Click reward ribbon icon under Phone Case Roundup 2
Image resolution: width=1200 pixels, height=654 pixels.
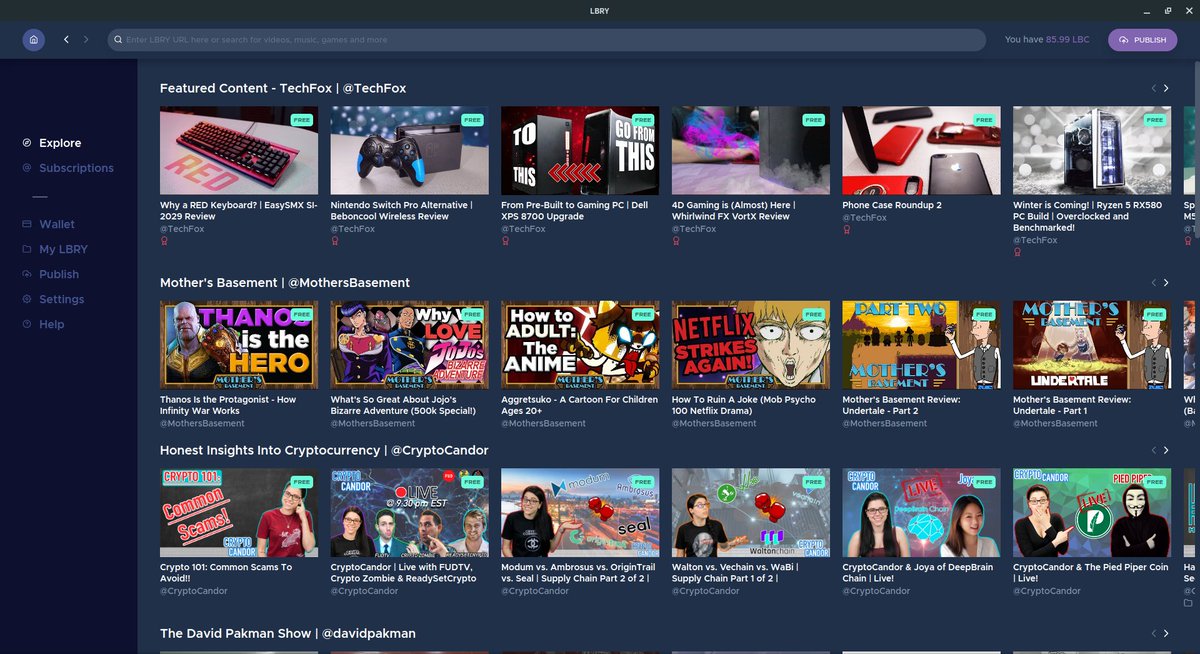point(847,229)
